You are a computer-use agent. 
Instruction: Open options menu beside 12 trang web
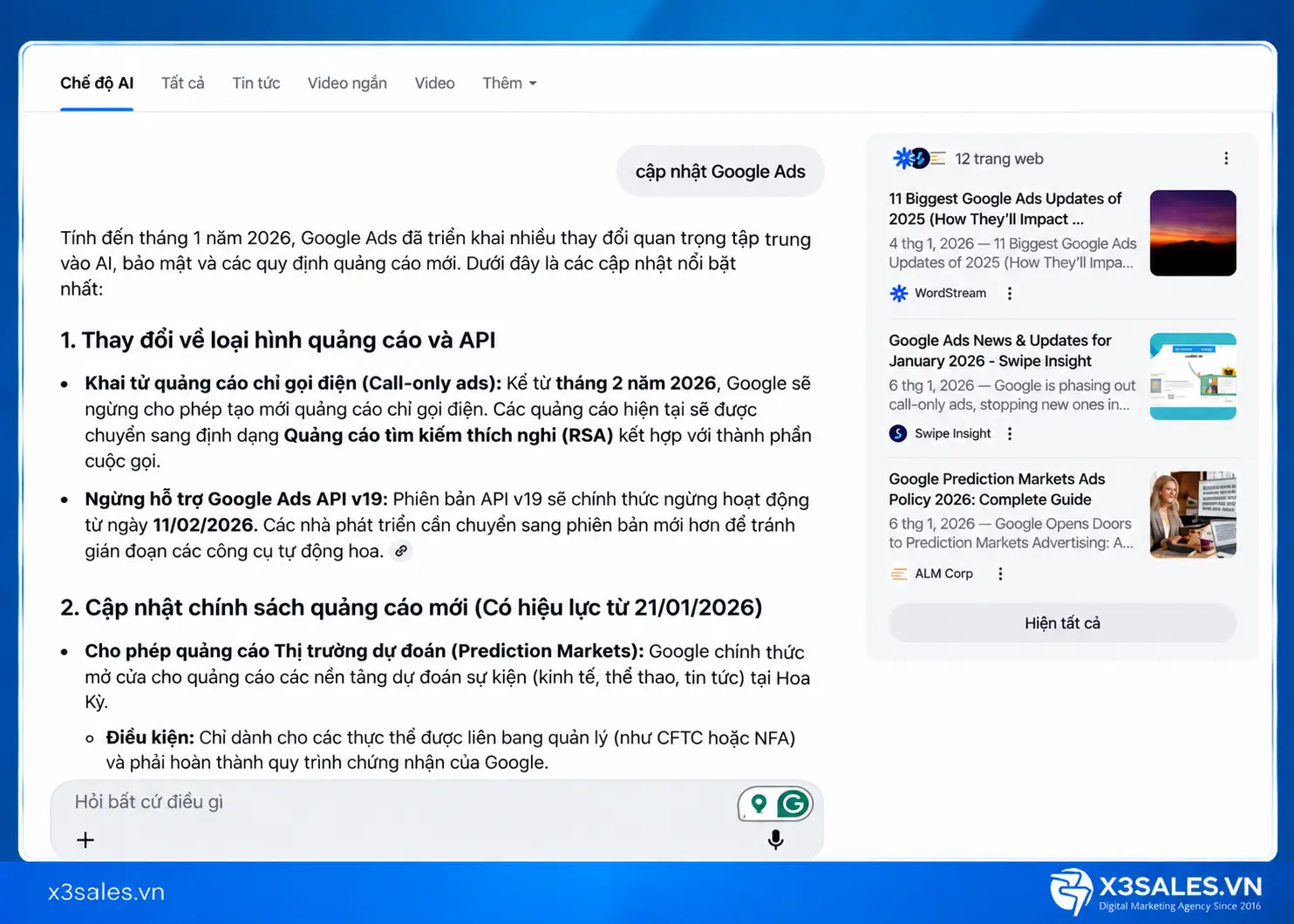[x=1226, y=159]
